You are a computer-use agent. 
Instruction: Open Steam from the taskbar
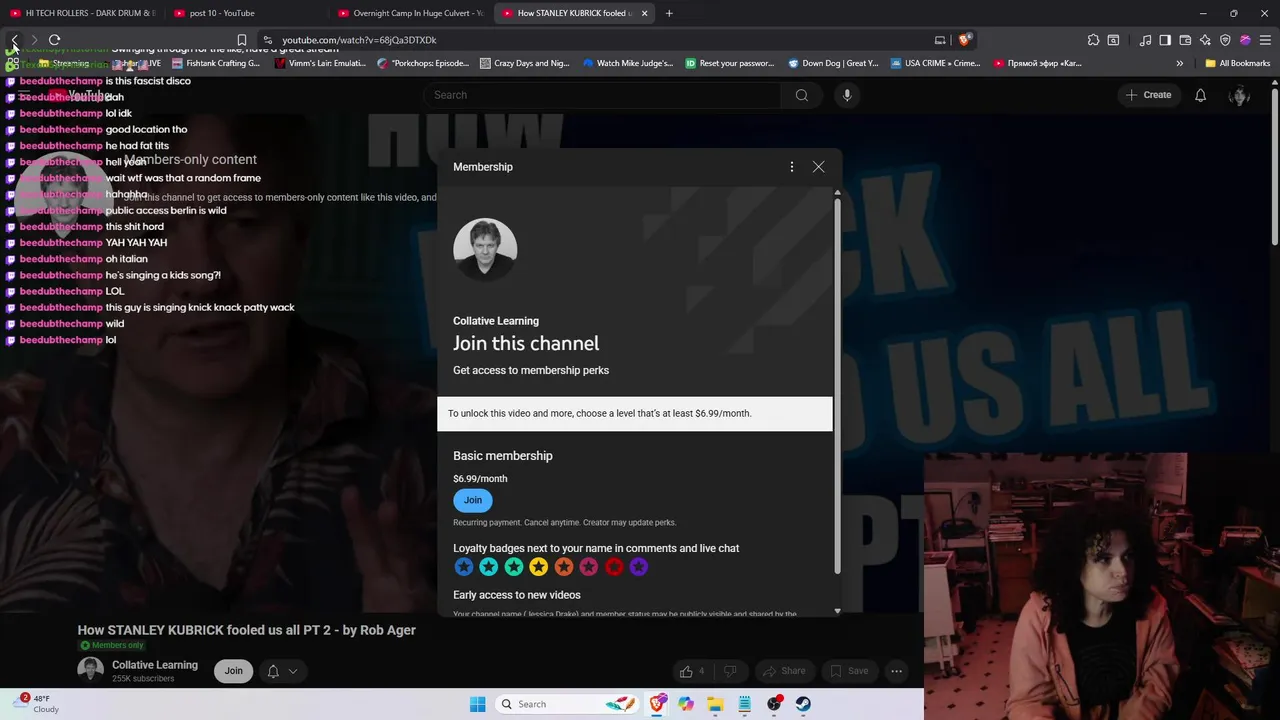(x=803, y=704)
